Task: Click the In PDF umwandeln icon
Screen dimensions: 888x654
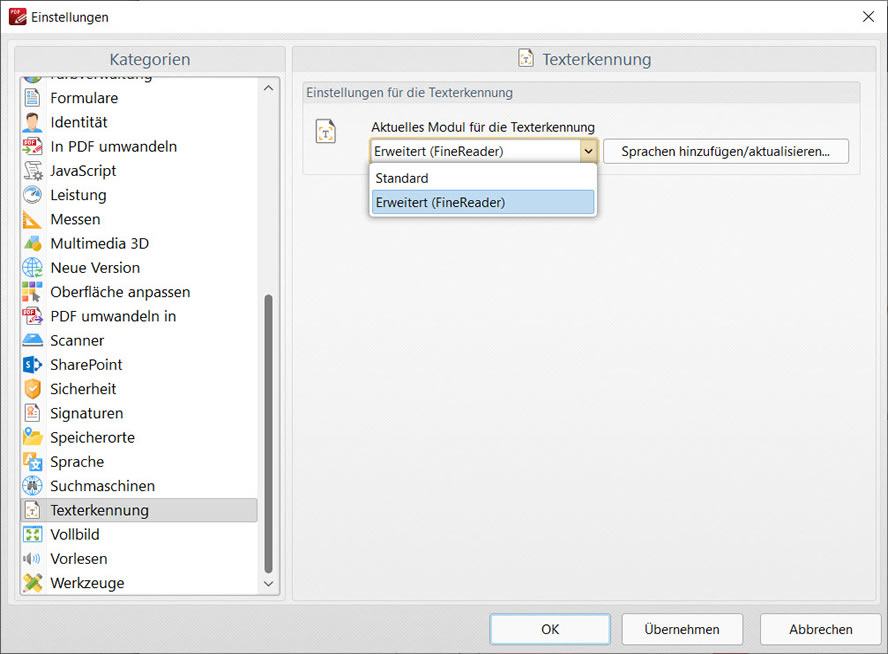Action: [x=32, y=146]
